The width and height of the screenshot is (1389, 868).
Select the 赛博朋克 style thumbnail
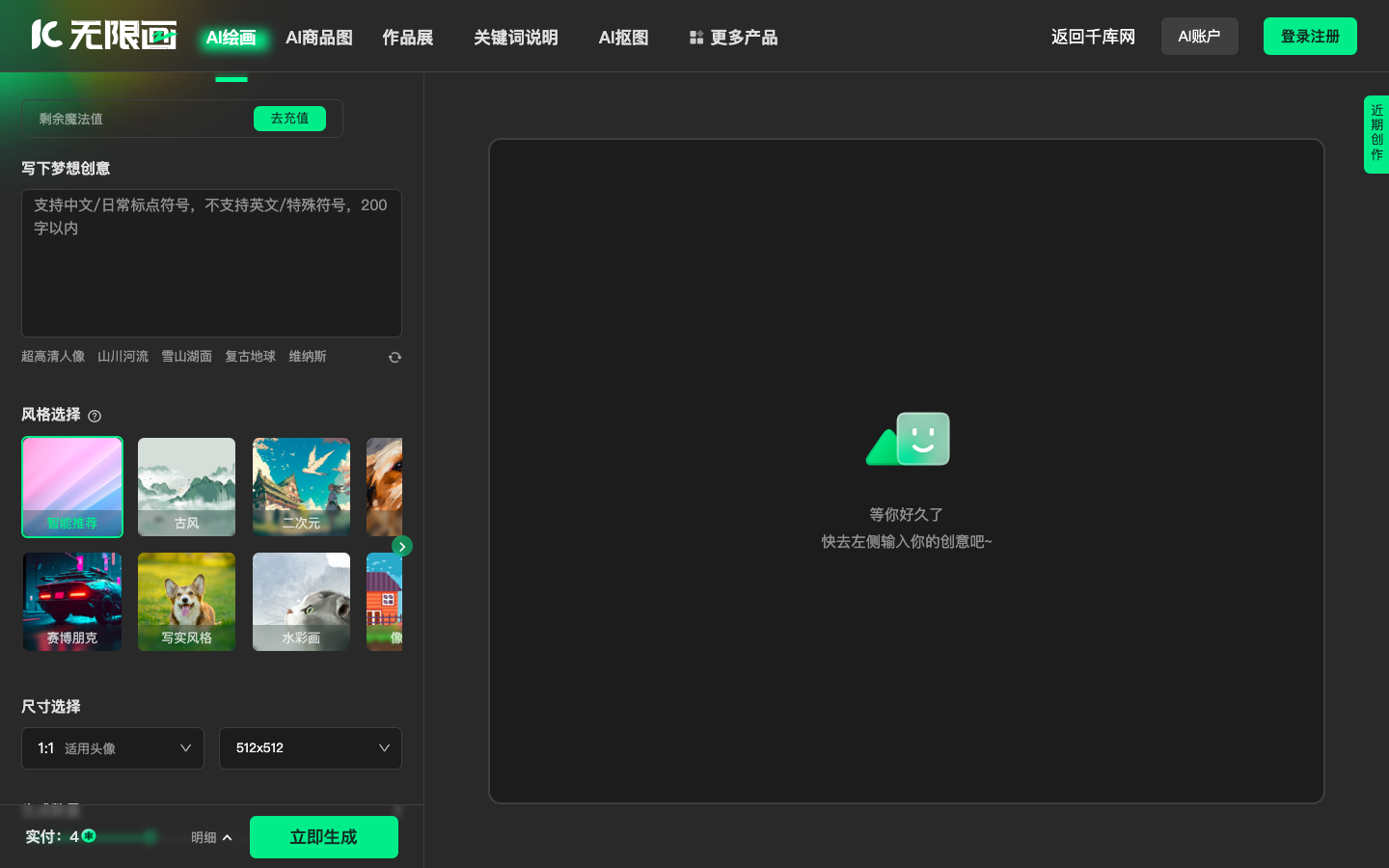pos(72,602)
